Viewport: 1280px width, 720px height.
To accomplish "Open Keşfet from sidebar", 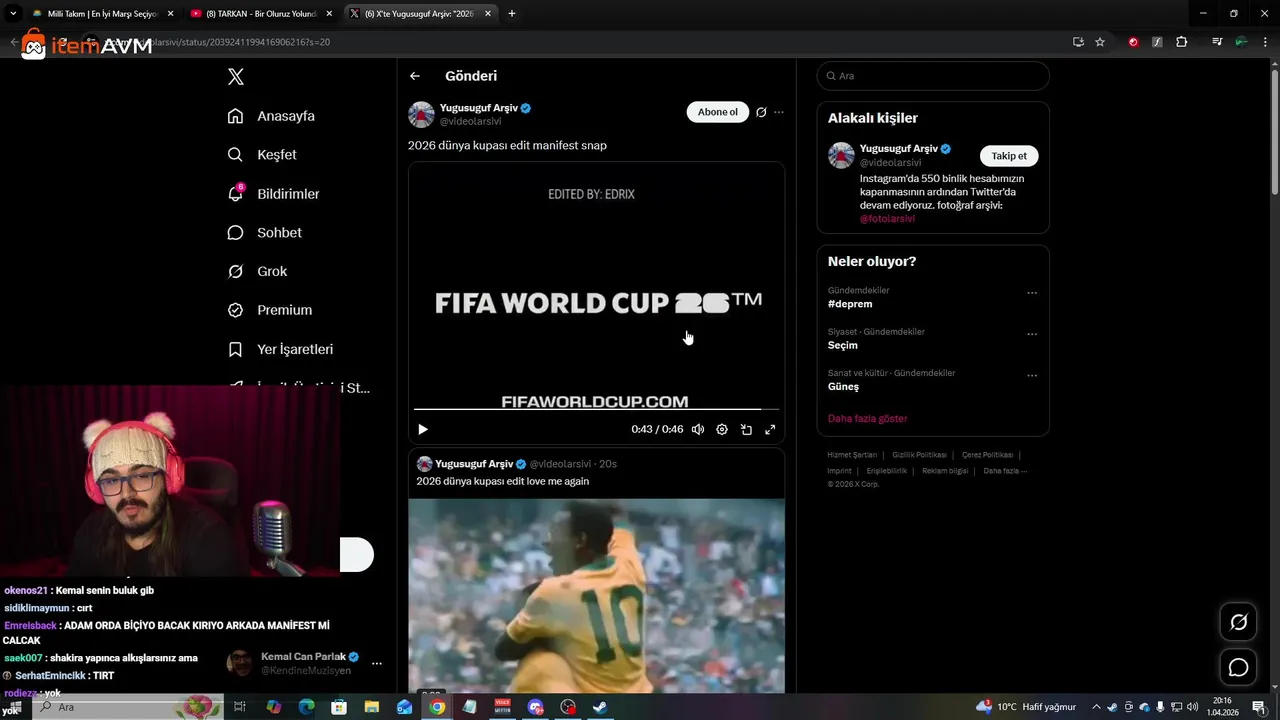I will (262, 155).
